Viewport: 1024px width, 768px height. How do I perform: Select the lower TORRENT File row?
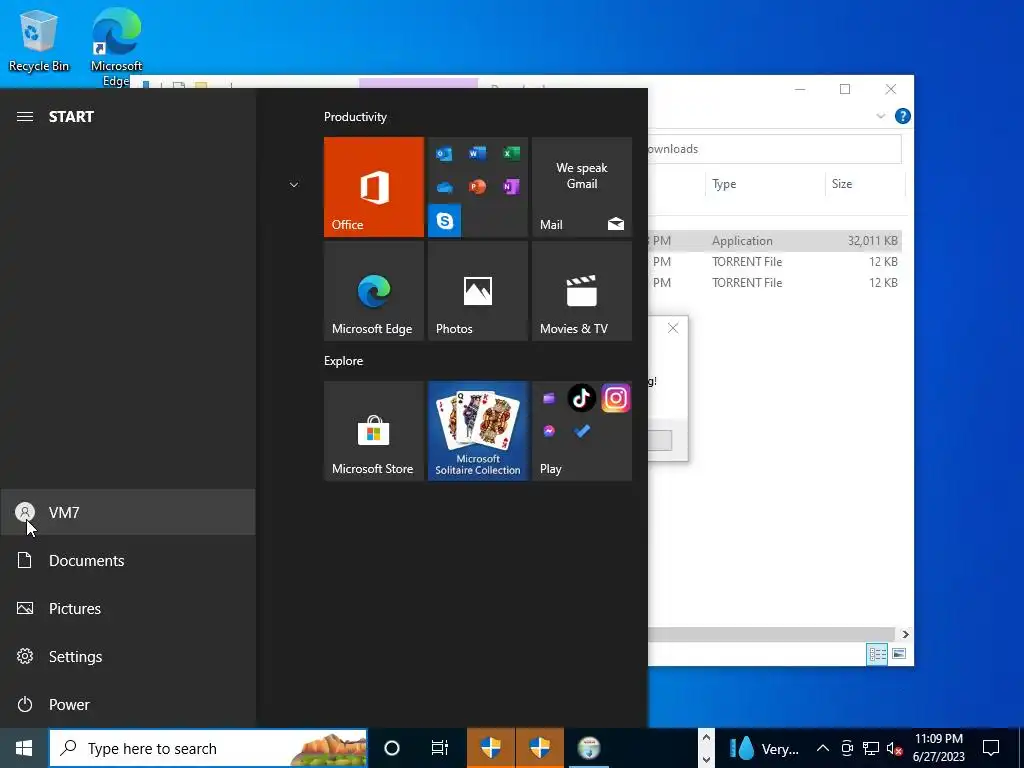[x=775, y=283]
